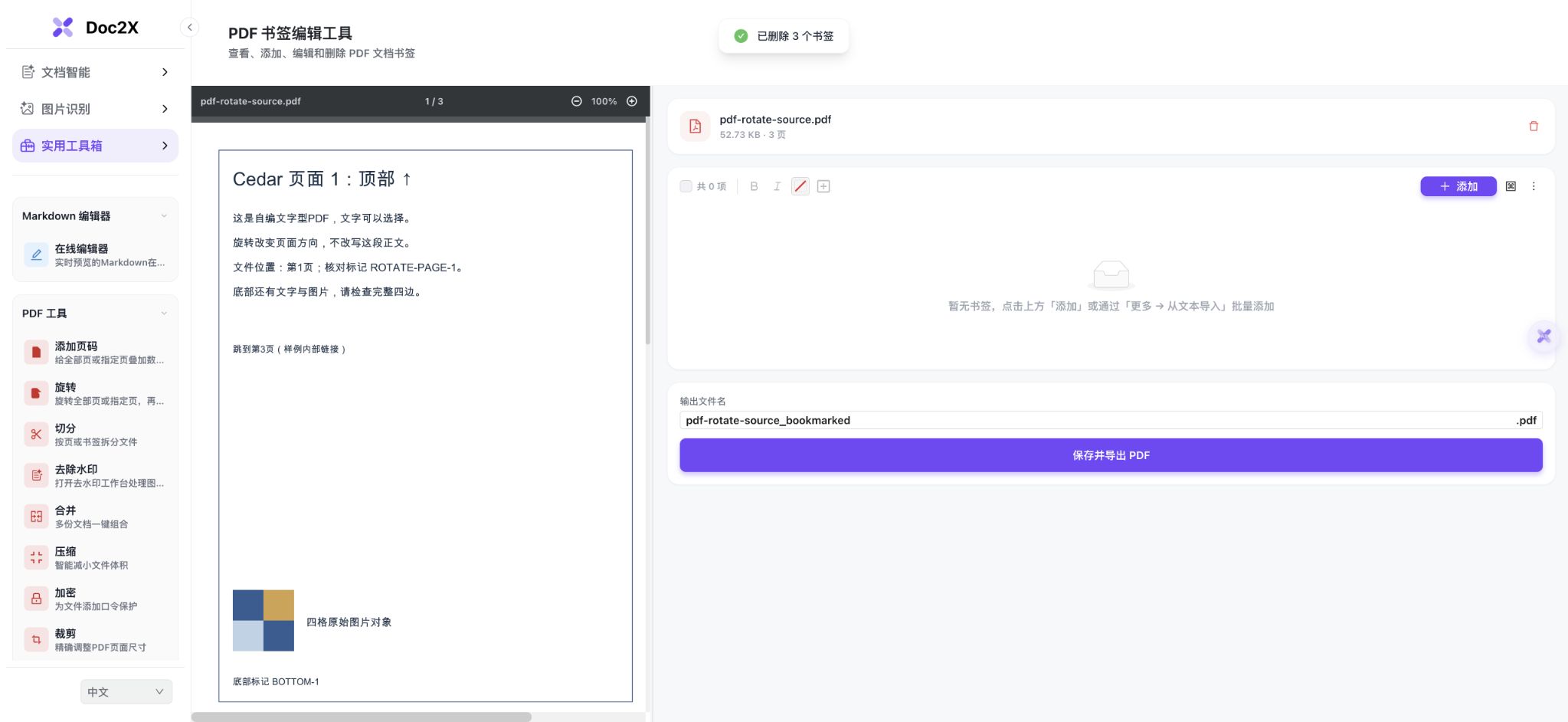
Task: Expand the 图片识别 menu
Action: 96,109
